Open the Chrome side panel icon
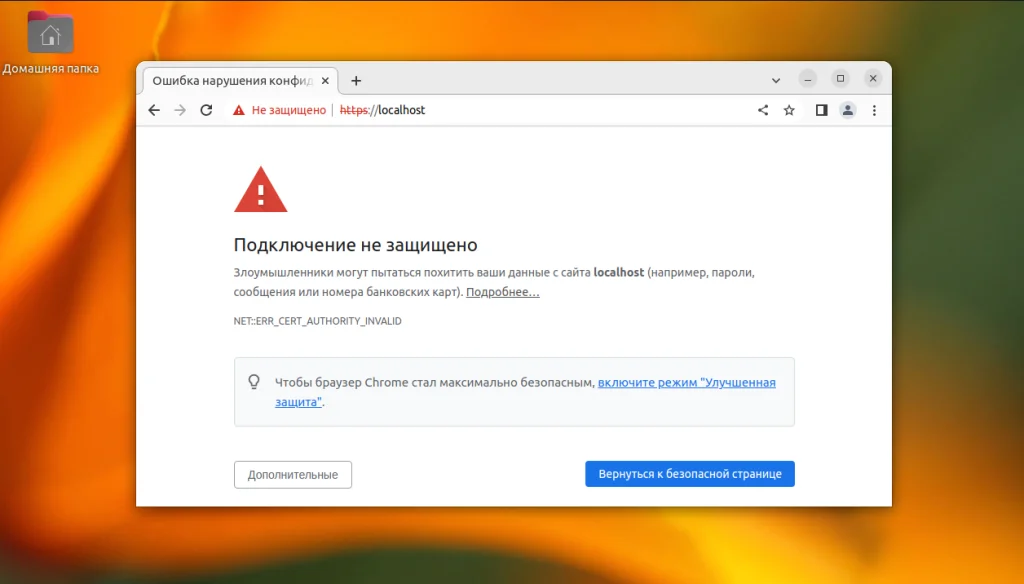The width and height of the screenshot is (1024, 584). pos(820,110)
